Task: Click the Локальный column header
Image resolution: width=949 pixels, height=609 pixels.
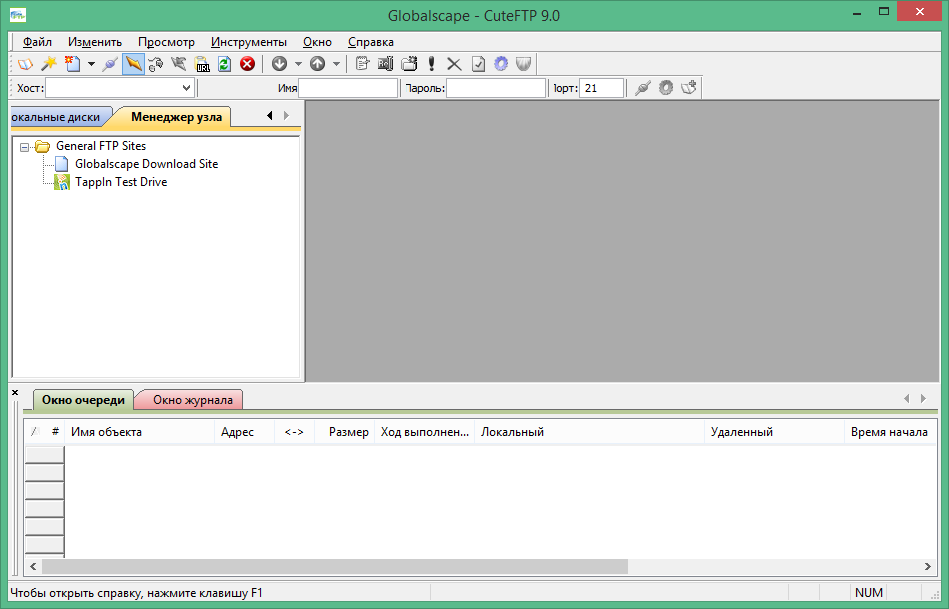Action: (589, 432)
